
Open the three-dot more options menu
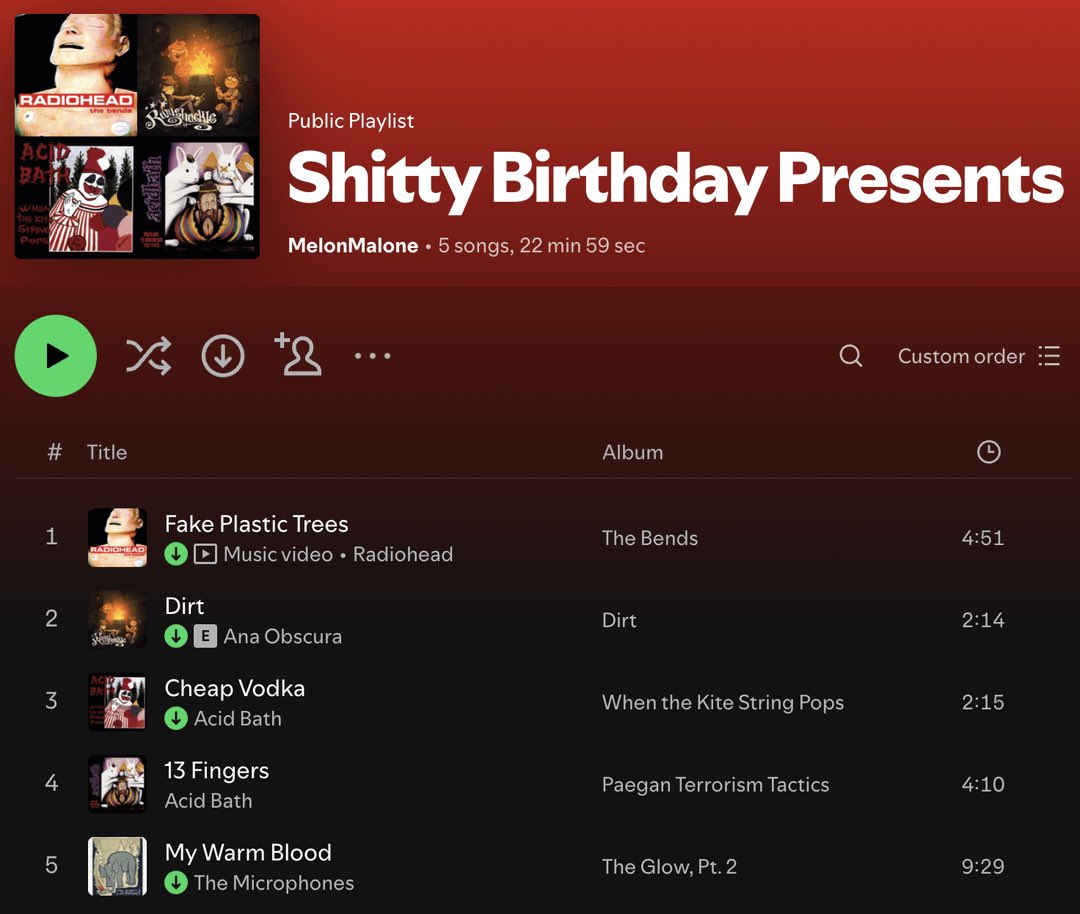coord(373,355)
